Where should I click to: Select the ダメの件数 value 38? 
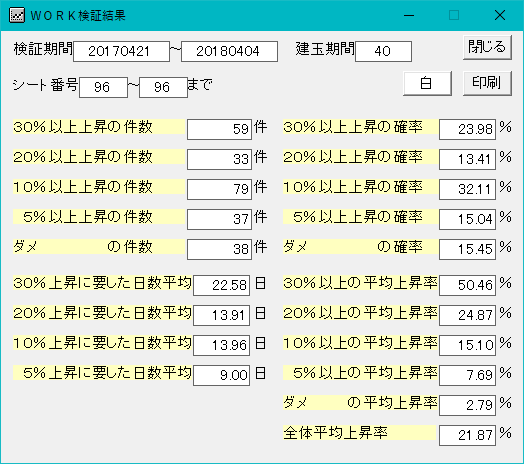tap(219, 249)
